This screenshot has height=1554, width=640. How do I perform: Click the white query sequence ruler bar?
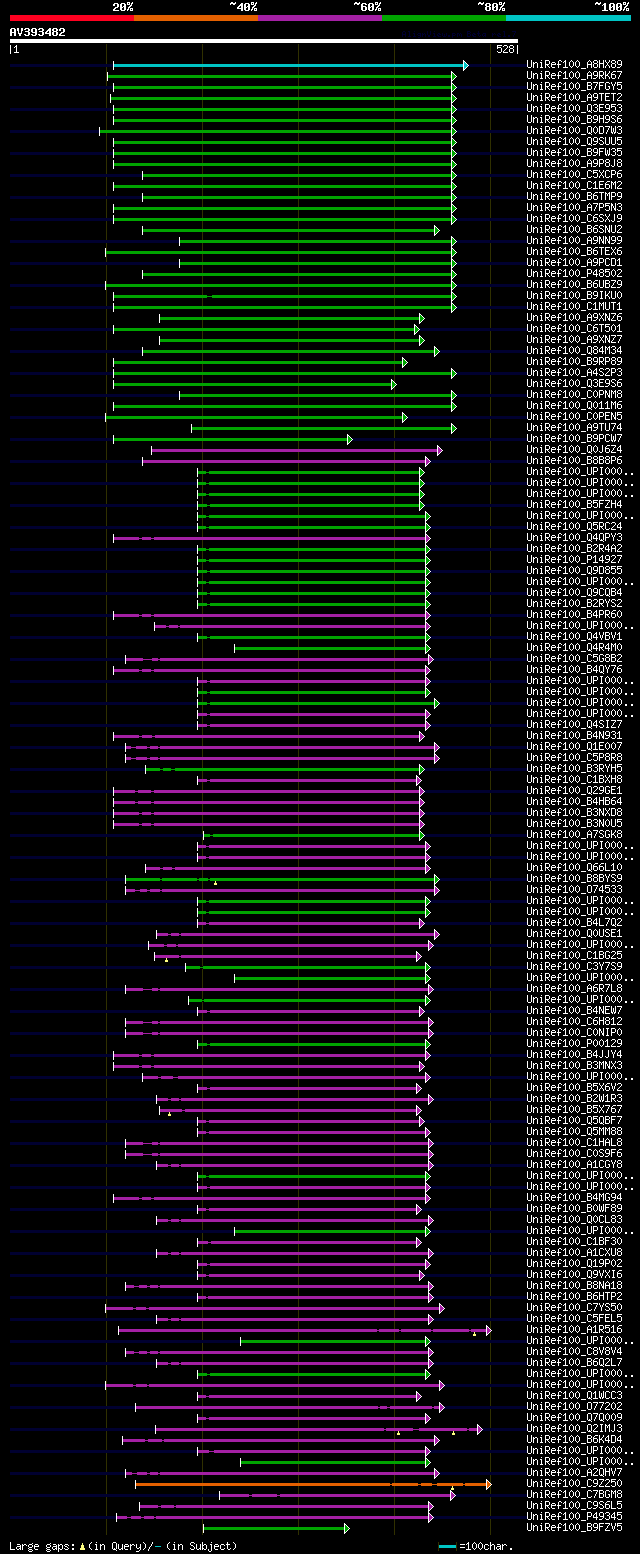(x=264, y=41)
